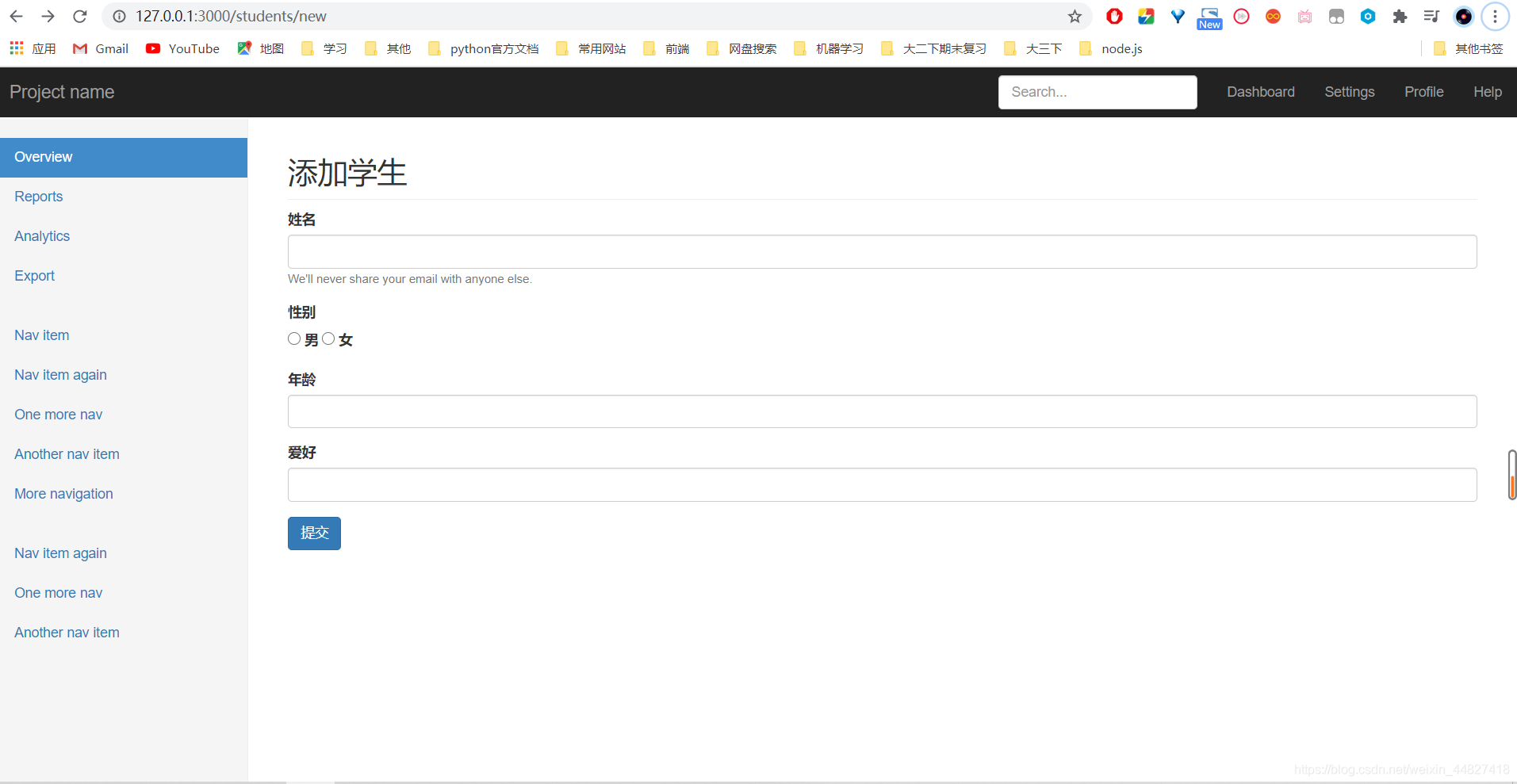Screen dimensions: 1517x784
Task: Click the page vertical scrollbar thumb
Action: [x=1512, y=475]
